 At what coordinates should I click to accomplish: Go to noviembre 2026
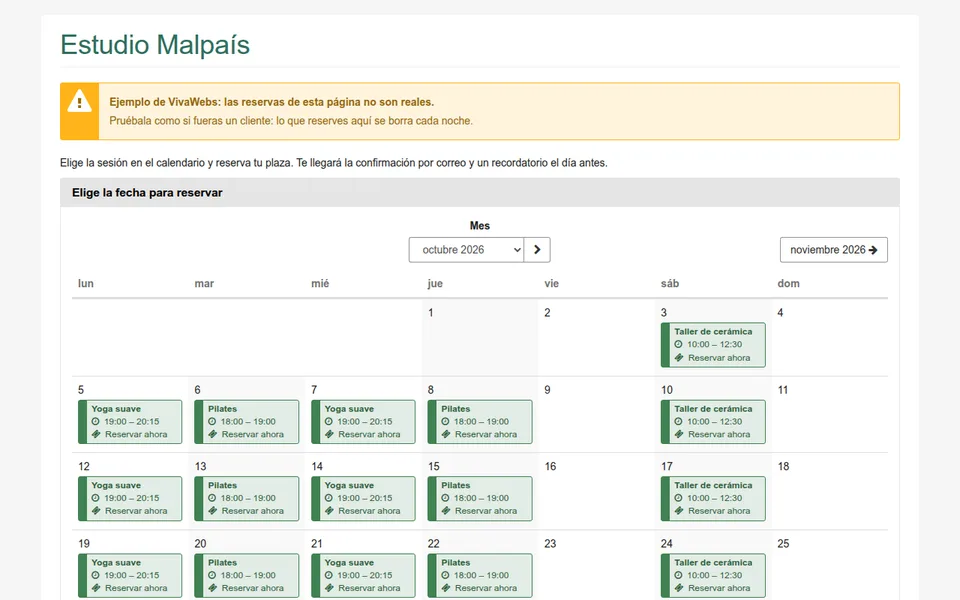(x=833, y=250)
